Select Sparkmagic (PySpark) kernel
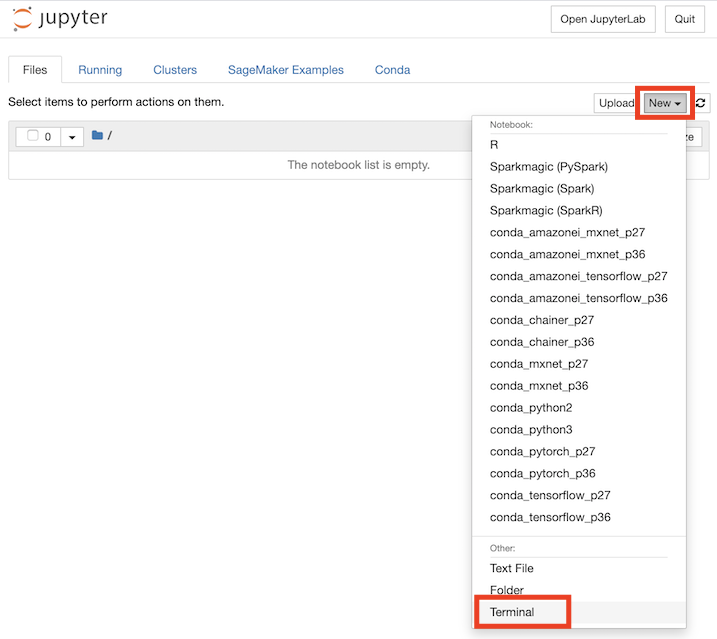Viewport: 717px width, 639px height. coord(578,166)
